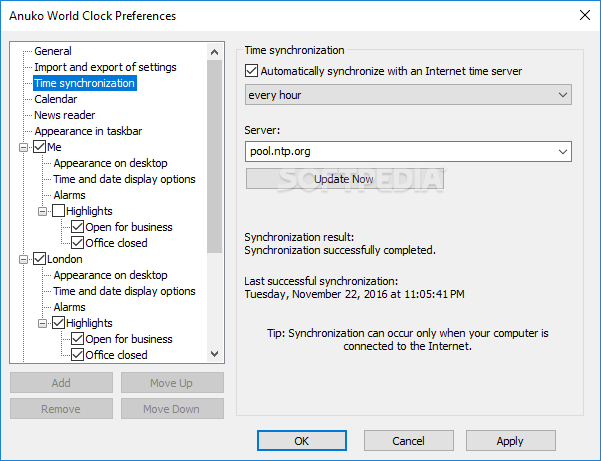Click the Cancel button
Image resolution: width=601 pixels, height=461 pixels.
point(409,441)
